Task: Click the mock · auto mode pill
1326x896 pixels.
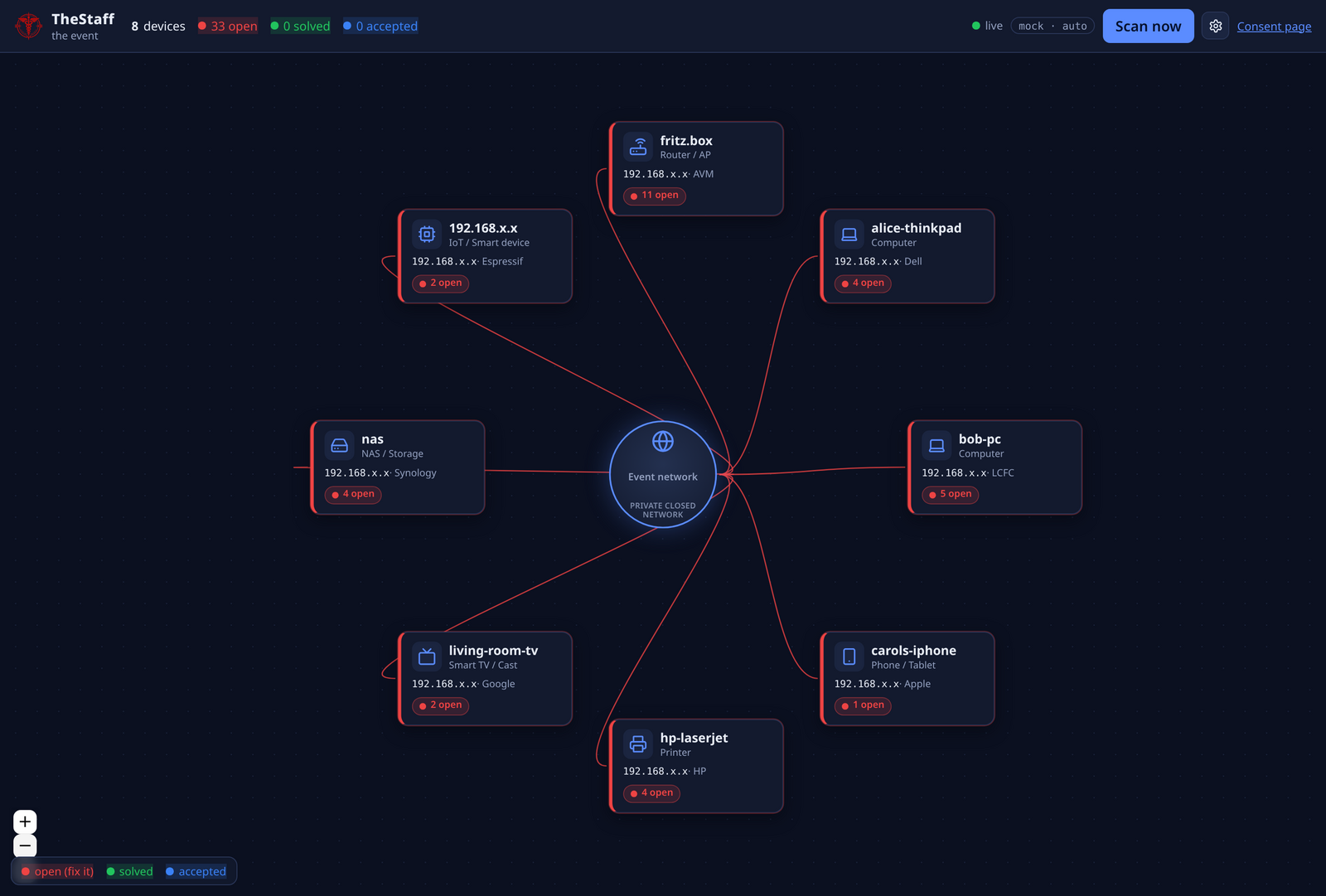Action: (x=1053, y=26)
